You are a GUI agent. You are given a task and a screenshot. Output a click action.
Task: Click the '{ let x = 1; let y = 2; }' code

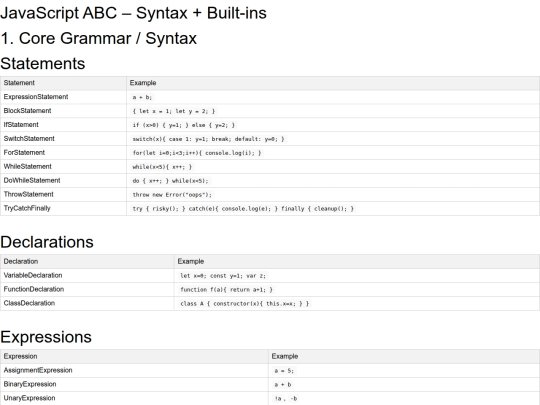coord(174,111)
